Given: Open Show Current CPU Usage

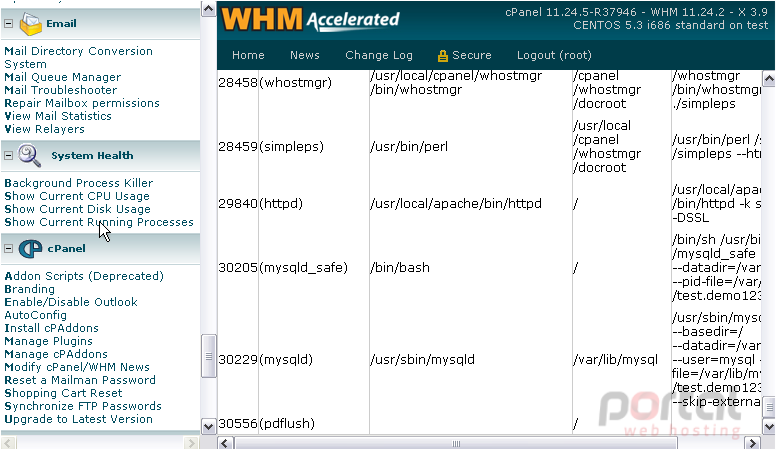Looking at the screenshot, I should click(77, 196).
